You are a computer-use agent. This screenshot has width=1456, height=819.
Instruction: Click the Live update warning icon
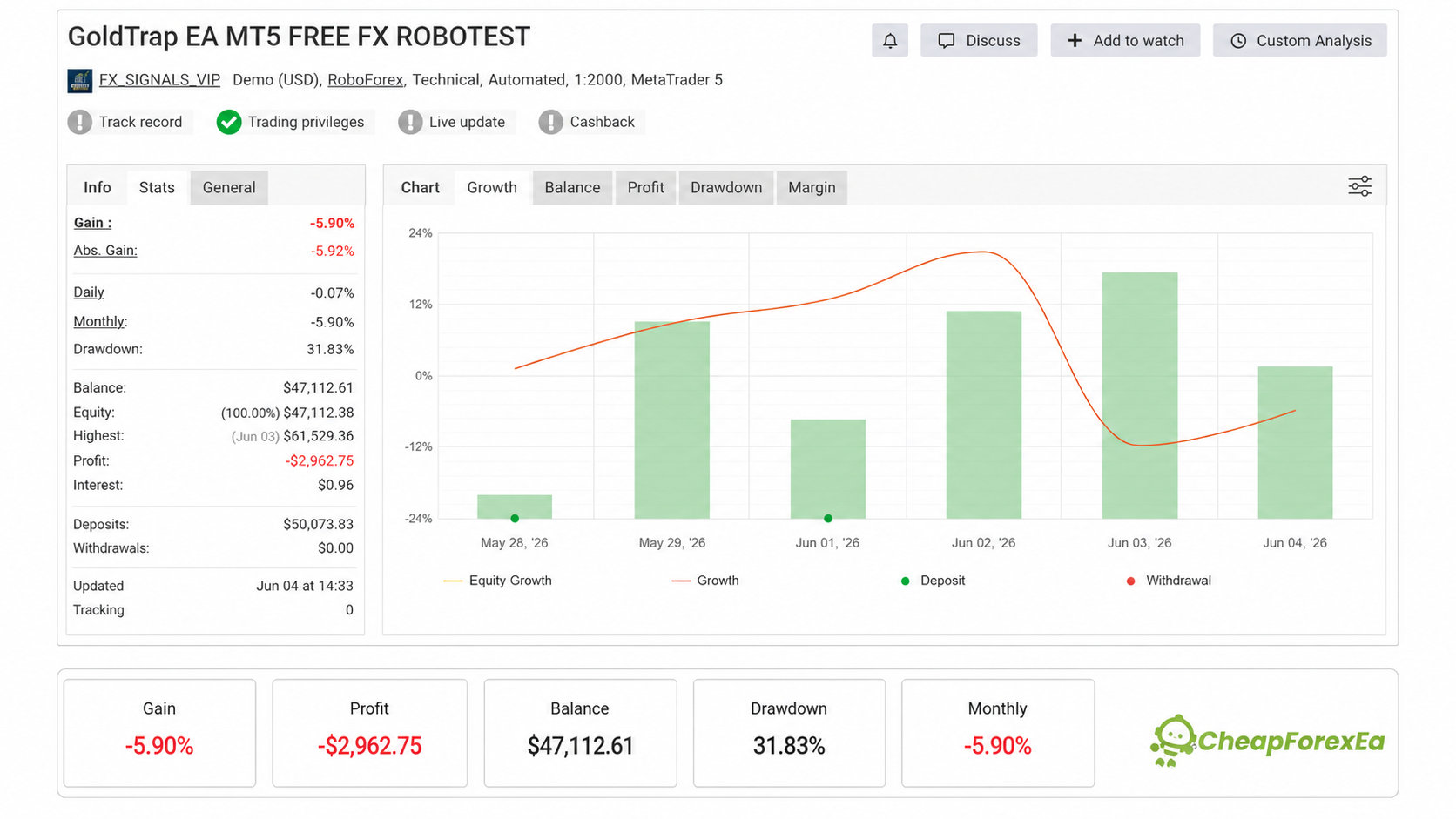410,122
